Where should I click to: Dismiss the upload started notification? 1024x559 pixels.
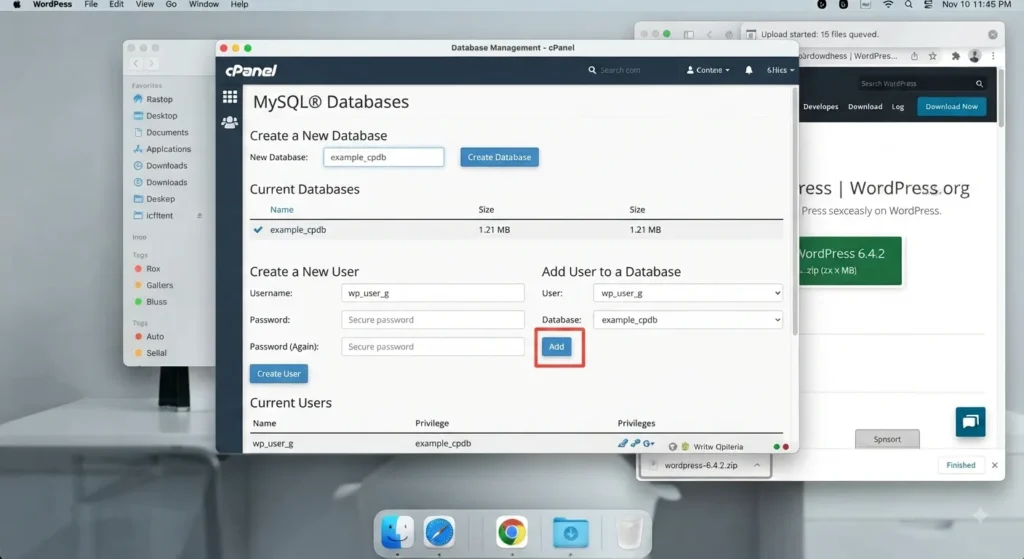pos(993,35)
